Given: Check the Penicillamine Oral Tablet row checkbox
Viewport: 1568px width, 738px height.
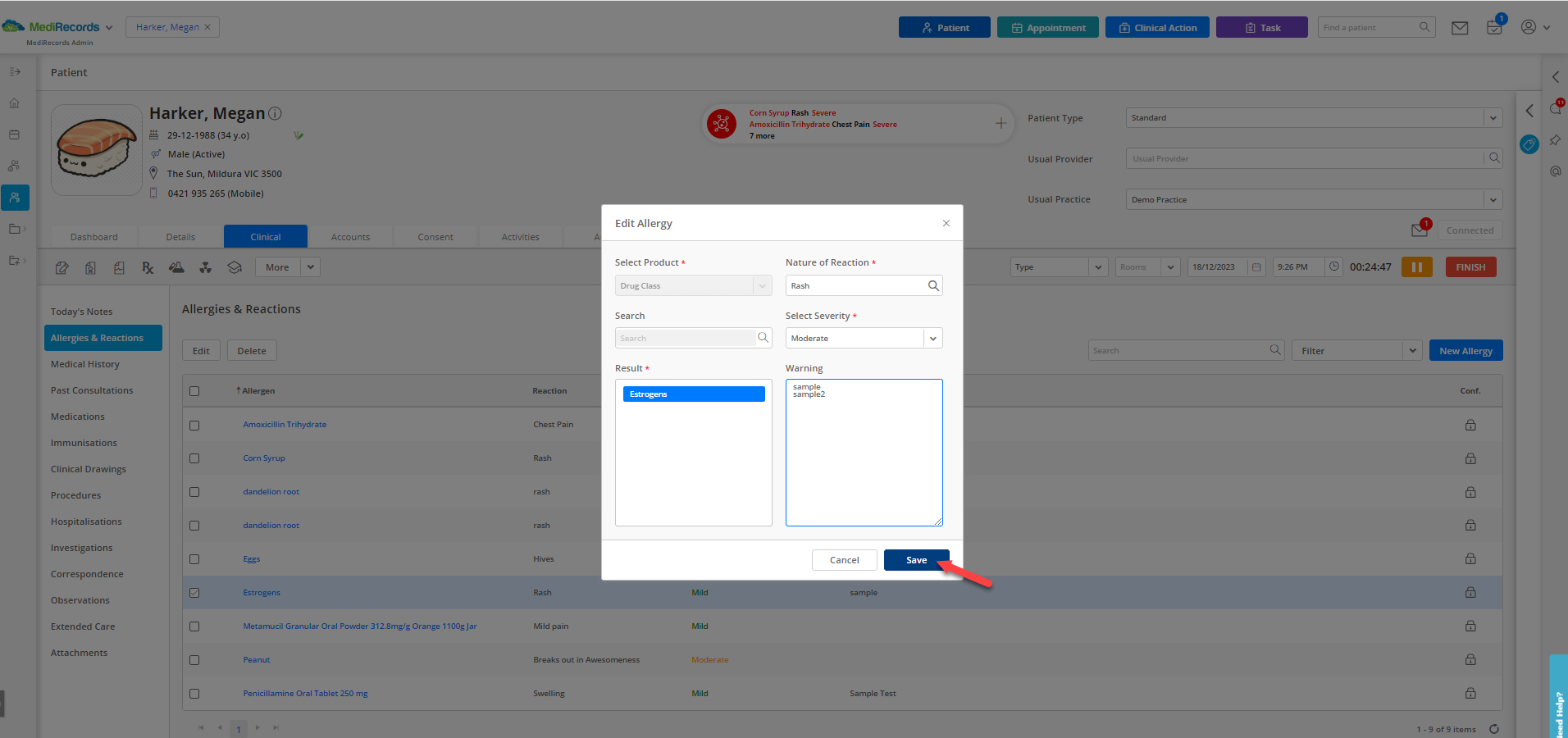Looking at the screenshot, I should pyautogui.click(x=194, y=694).
